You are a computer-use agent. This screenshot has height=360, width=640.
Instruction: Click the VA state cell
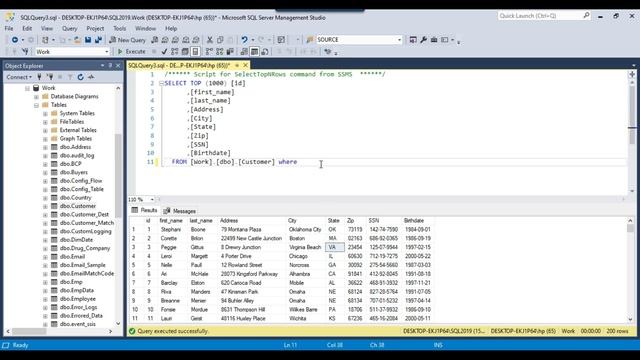point(335,247)
